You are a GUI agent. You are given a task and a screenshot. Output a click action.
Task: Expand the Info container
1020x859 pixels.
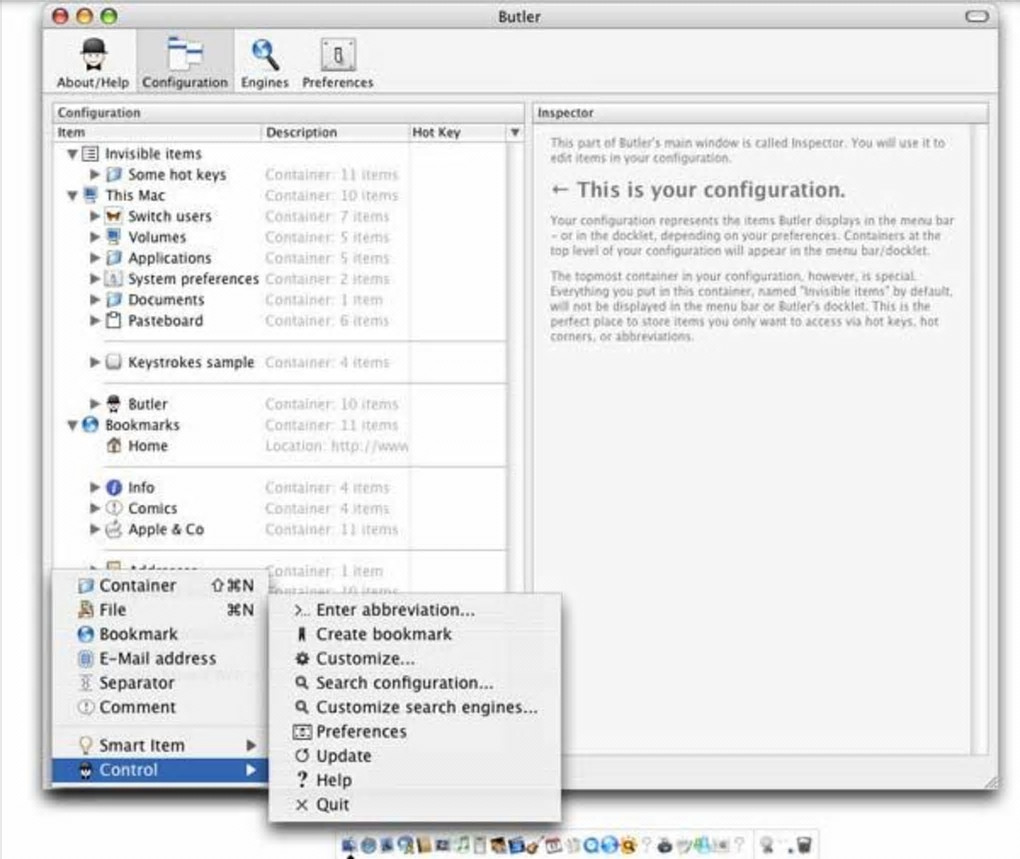95,487
